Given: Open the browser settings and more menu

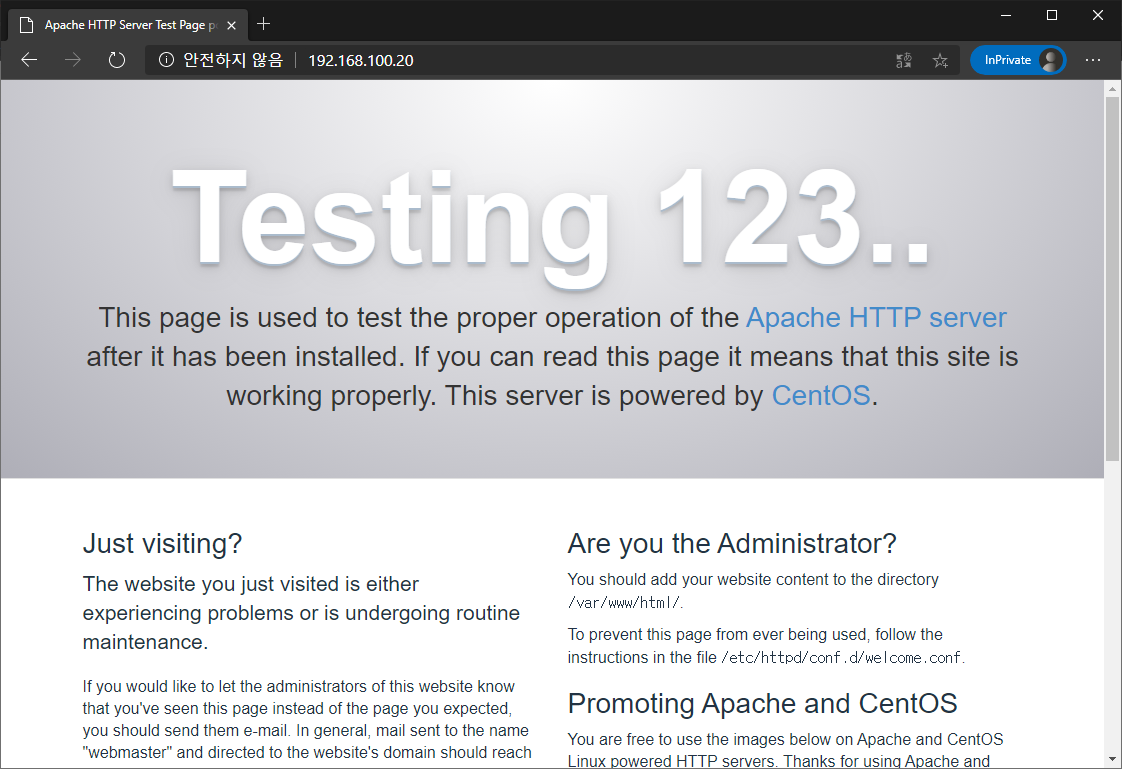Looking at the screenshot, I should coord(1093,60).
